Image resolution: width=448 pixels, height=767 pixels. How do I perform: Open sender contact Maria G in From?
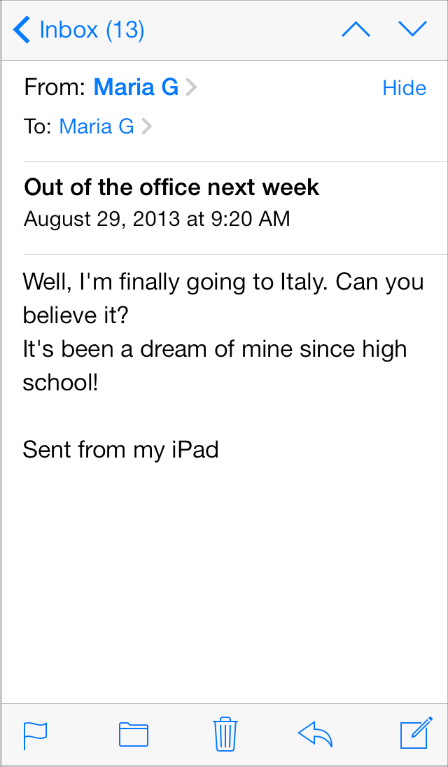point(135,88)
